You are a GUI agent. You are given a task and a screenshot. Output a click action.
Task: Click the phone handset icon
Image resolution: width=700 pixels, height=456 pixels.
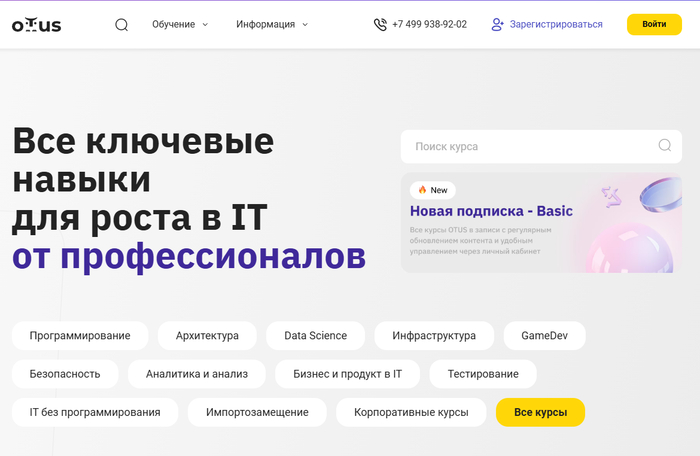[x=380, y=24]
